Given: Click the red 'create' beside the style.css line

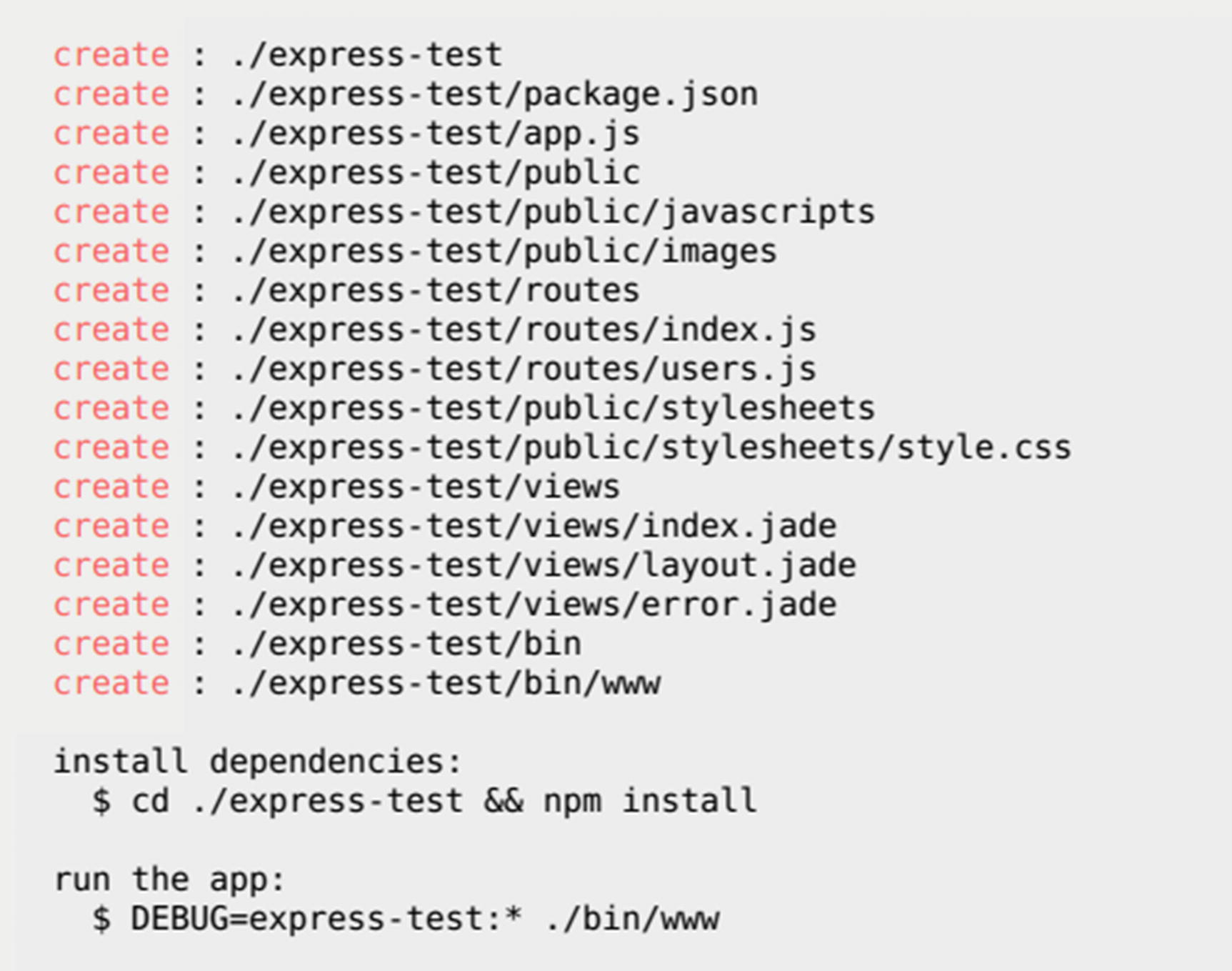Looking at the screenshot, I should point(111,449).
